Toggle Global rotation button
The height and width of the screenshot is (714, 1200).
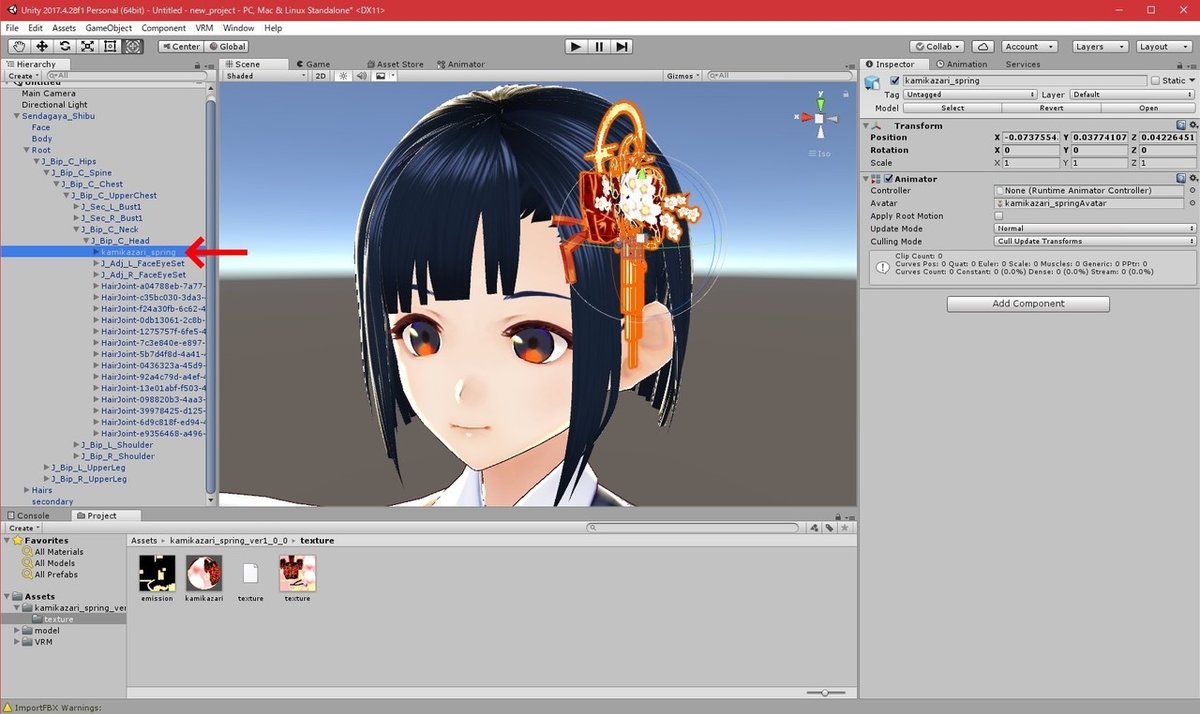[226, 46]
